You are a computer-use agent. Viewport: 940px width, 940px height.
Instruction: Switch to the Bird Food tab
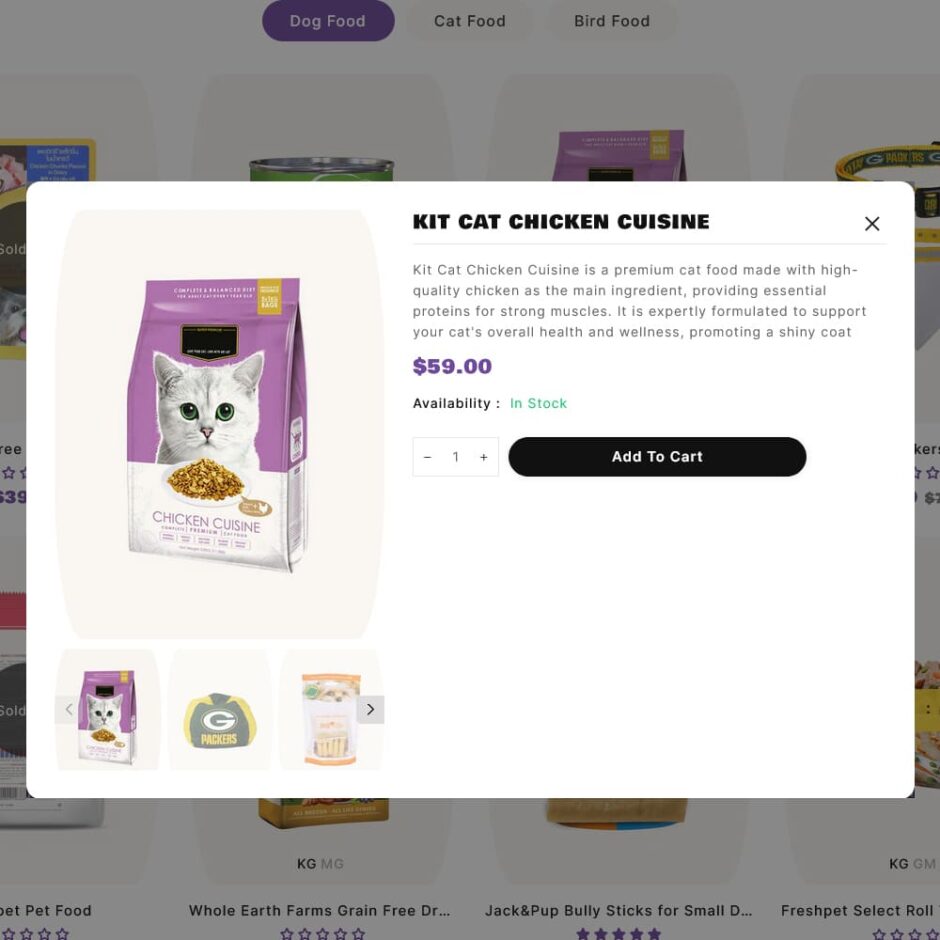click(x=612, y=21)
